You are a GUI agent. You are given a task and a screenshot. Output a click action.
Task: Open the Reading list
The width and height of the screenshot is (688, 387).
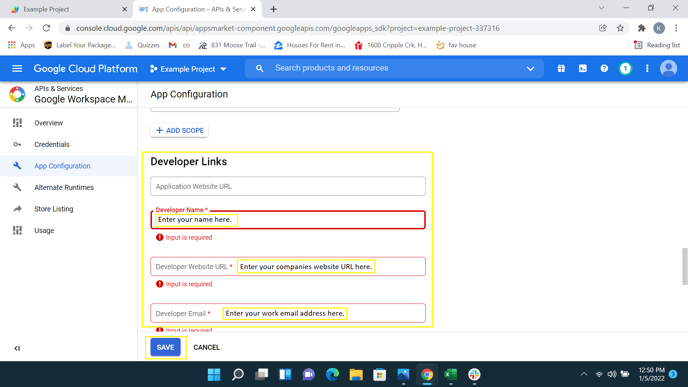(657, 45)
